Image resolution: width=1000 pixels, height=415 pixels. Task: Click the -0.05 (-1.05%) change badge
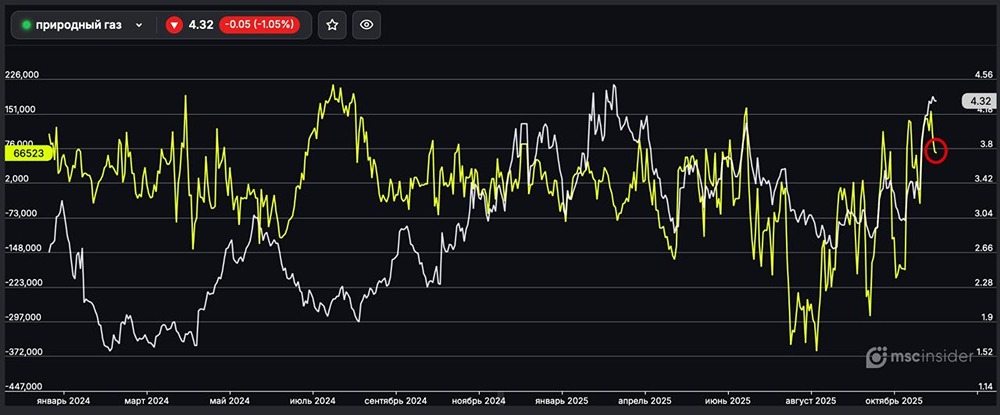[x=260, y=25]
